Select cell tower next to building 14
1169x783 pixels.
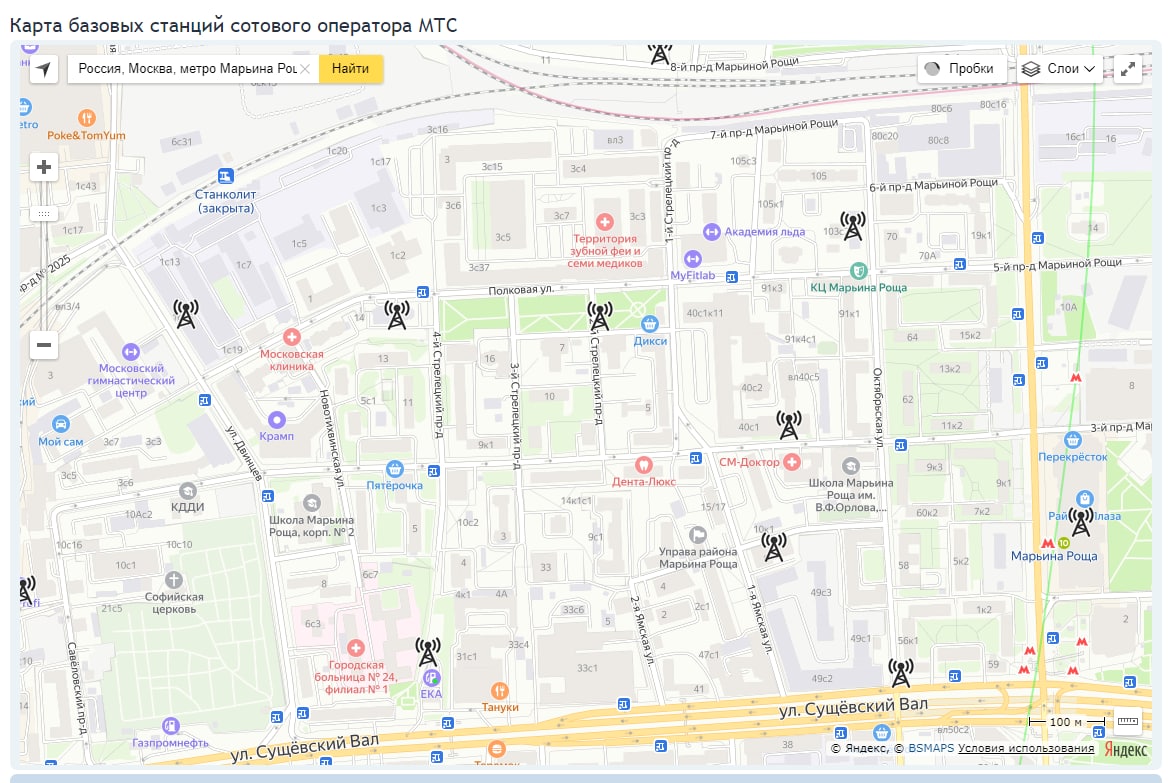tap(397, 315)
